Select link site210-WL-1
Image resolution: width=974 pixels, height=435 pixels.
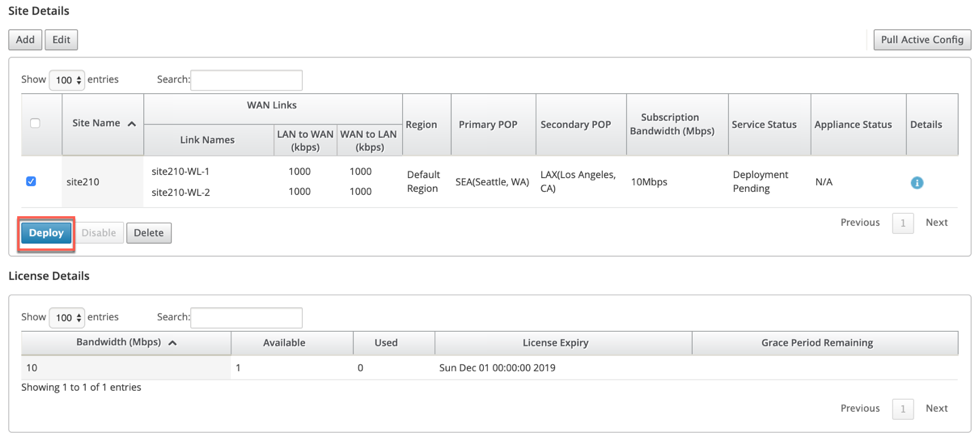pos(180,172)
